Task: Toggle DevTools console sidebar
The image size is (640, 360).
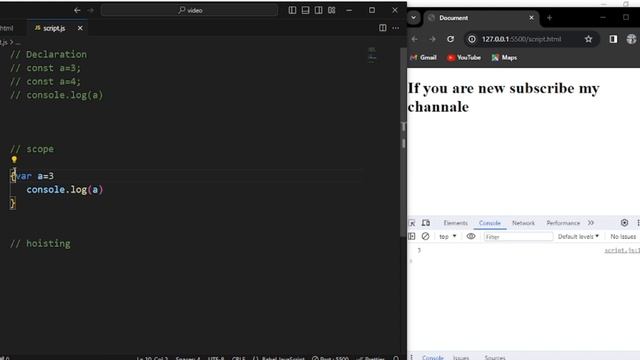Action: coord(411,236)
